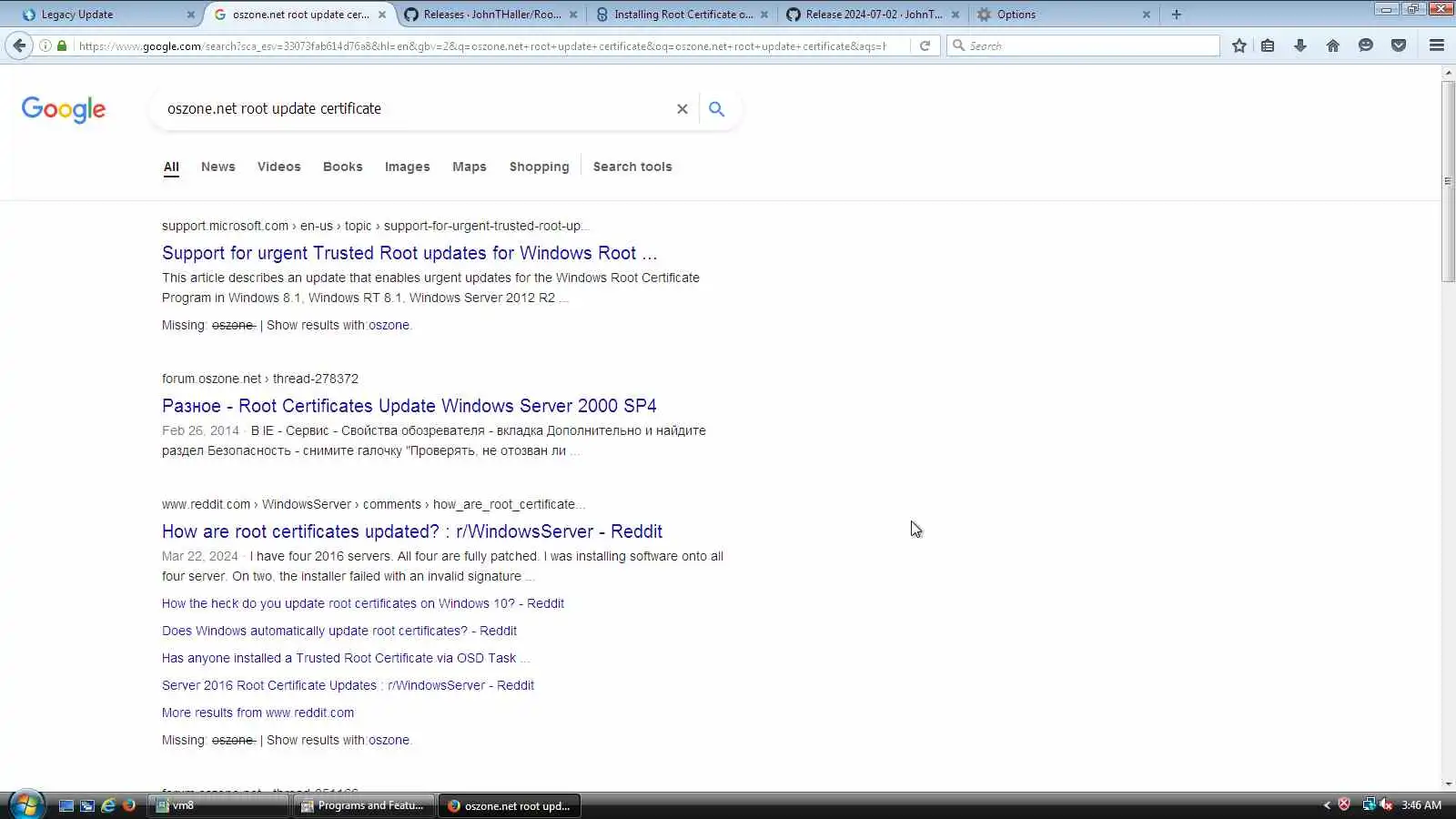
Task: Launch Internet Explorer from quick launch
Action: pos(108,805)
